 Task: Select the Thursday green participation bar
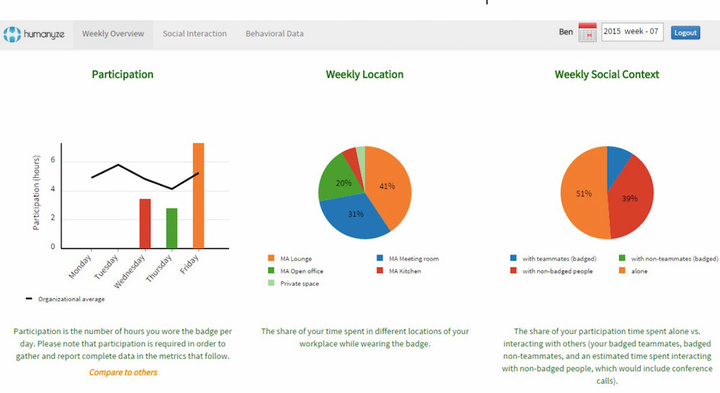[172, 228]
